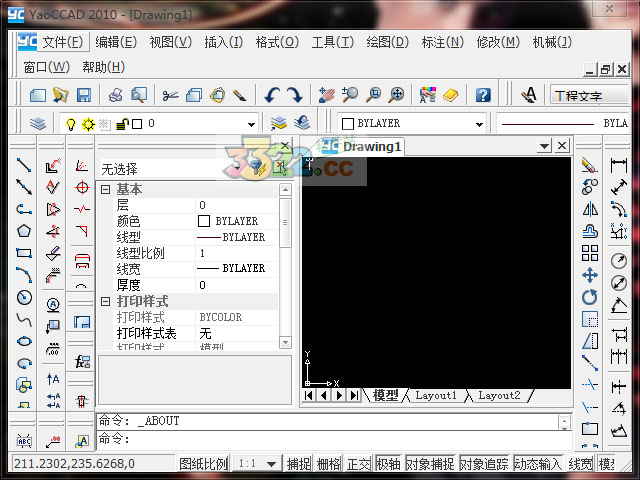The height and width of the screenshot is (480, 640).
Task: Select the Rectangle drawing tool
Action: 24,253
